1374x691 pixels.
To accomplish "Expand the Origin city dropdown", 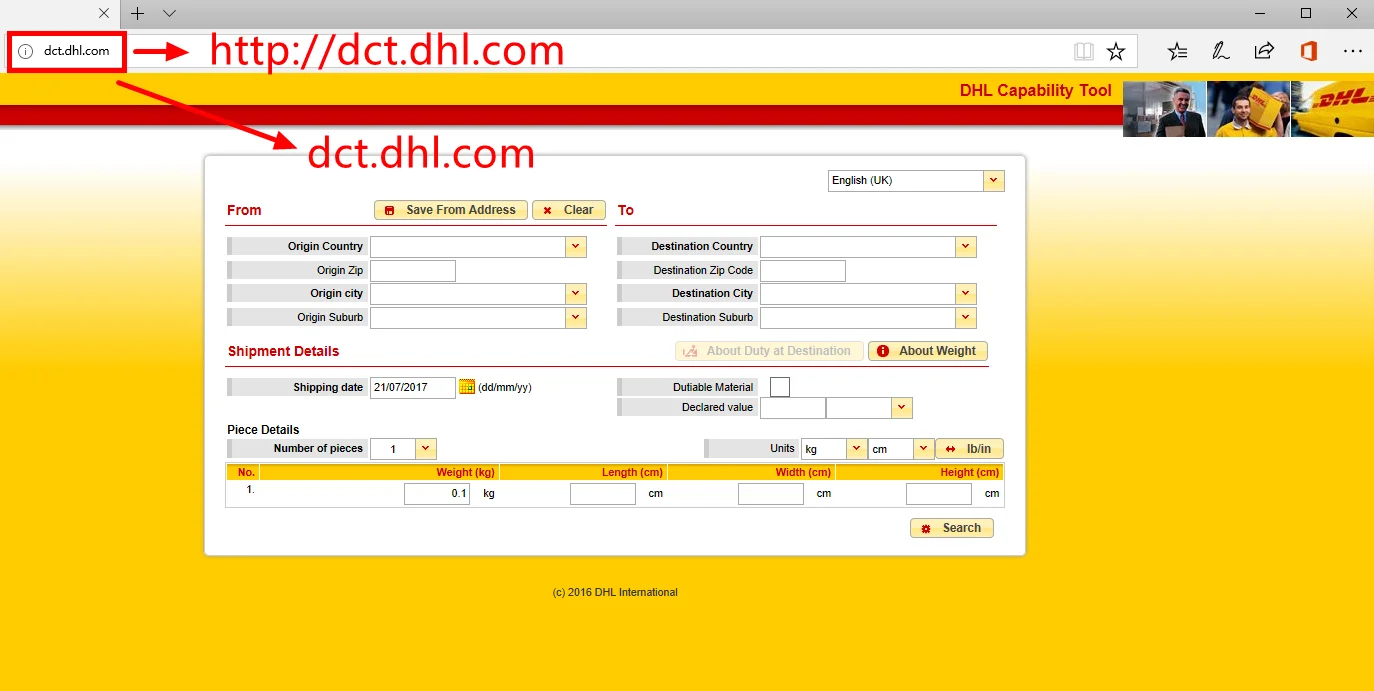I will tap(575, 293).
